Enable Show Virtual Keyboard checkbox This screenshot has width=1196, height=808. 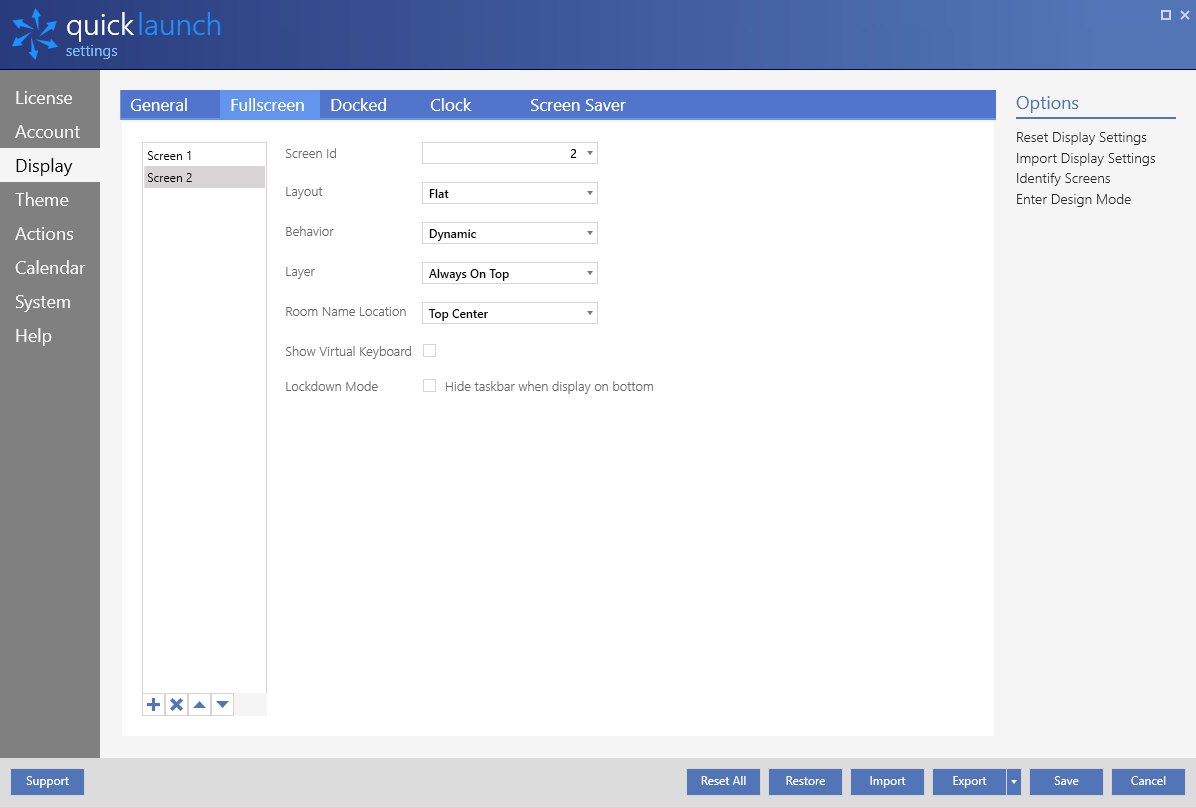429,351
